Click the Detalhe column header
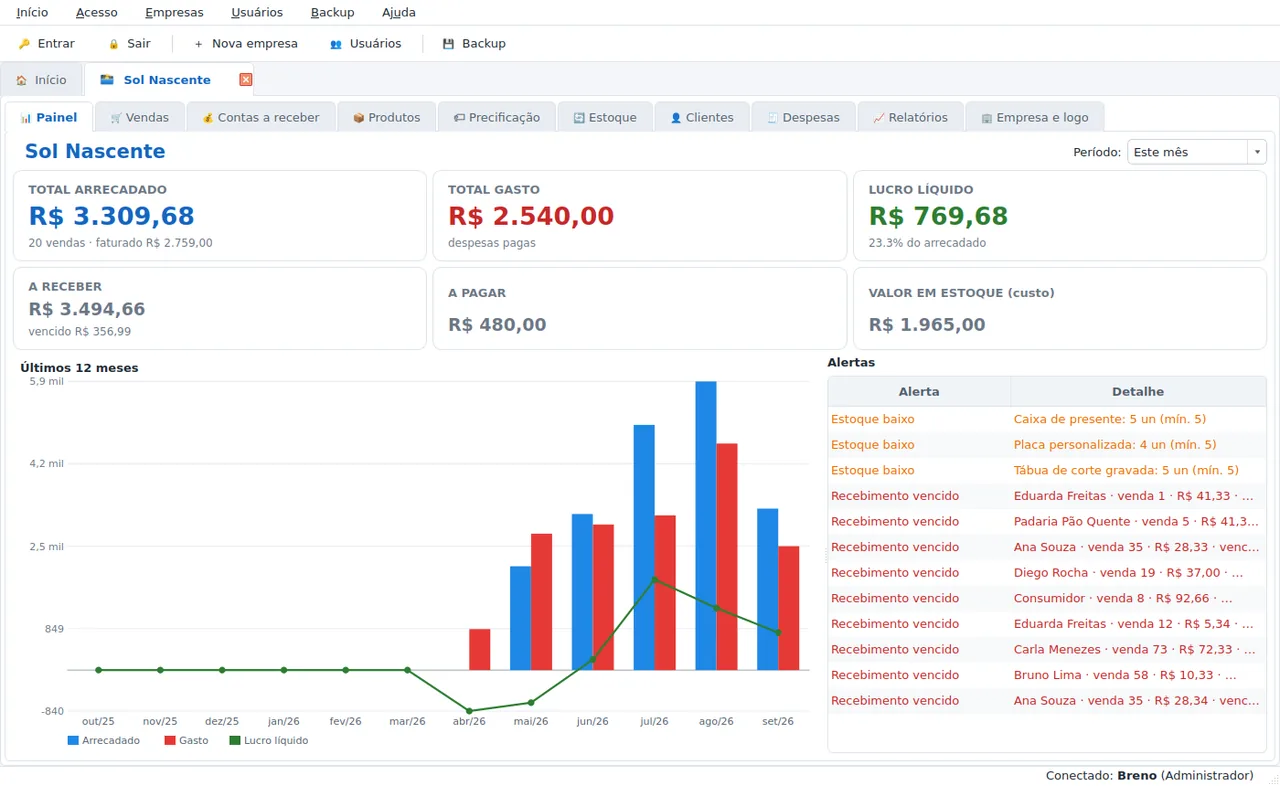The width and height of the screenshot is (1280, 786). (1138, 392)
